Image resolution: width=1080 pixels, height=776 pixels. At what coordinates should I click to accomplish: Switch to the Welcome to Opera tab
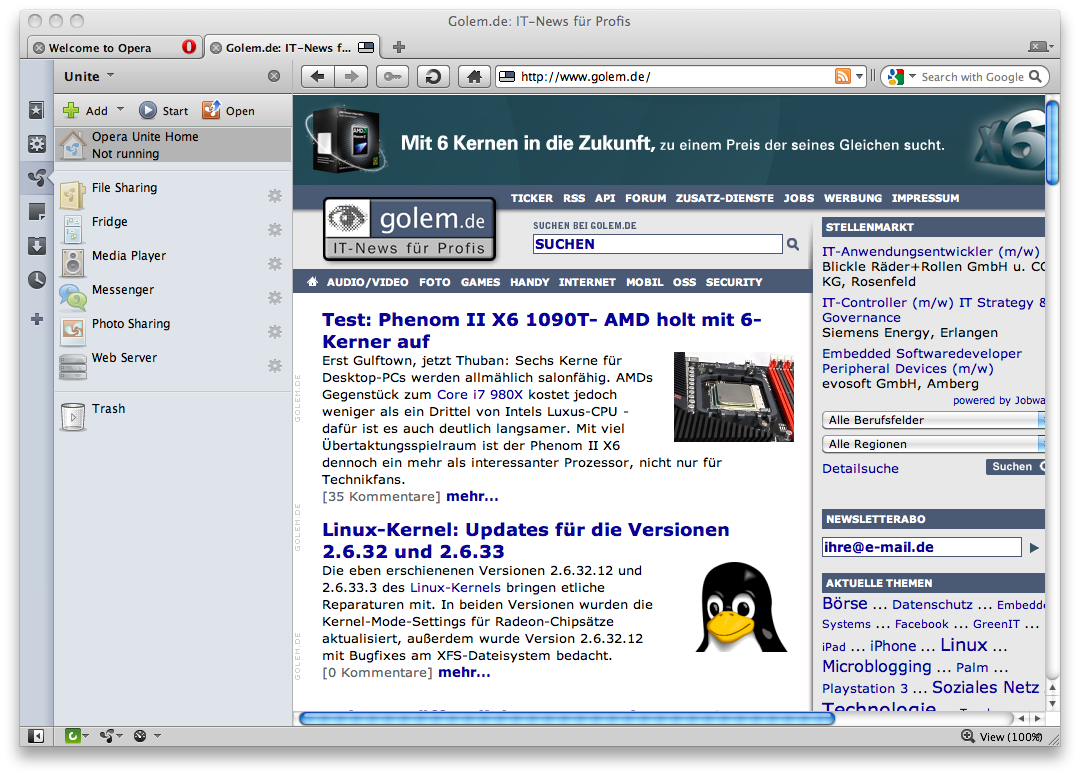[101, 47]
